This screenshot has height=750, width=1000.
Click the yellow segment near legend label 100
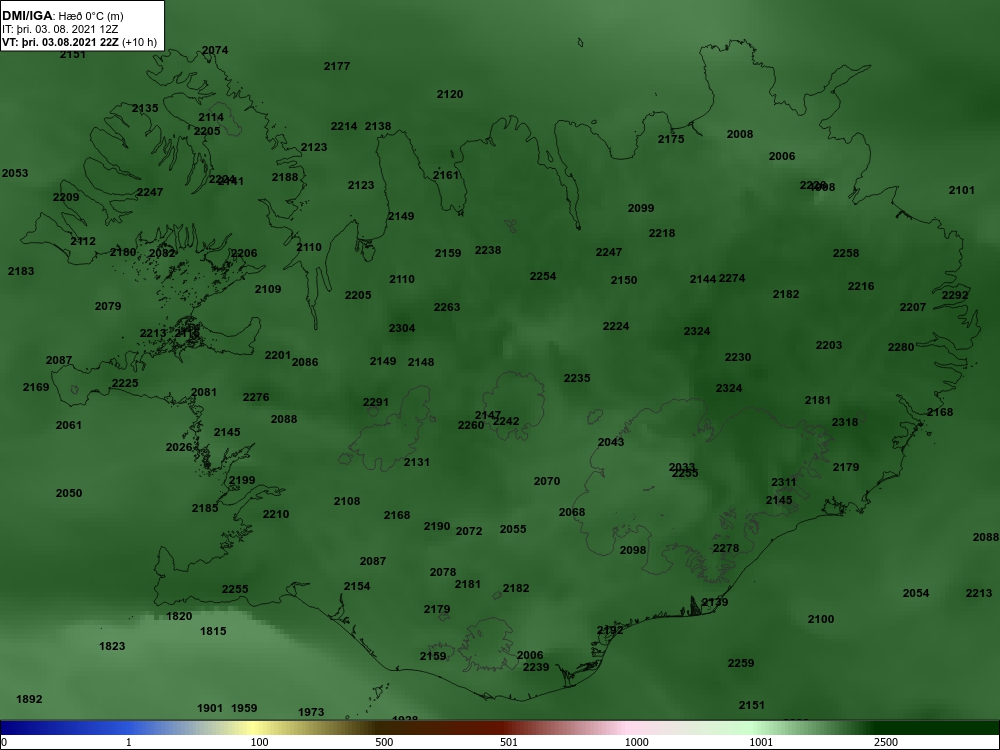pyautogui.click(x=255, y=728)
